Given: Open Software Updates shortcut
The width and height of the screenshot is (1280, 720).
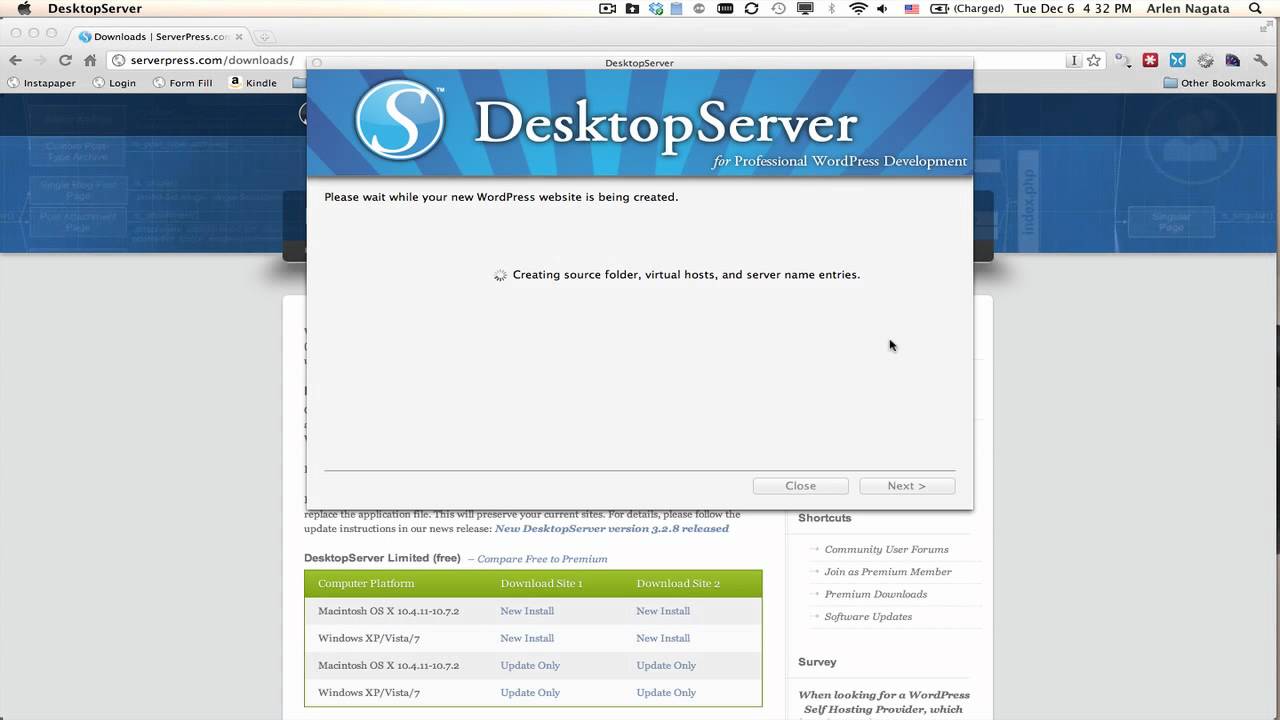Looking at the screenshot, I should [868, 617].
